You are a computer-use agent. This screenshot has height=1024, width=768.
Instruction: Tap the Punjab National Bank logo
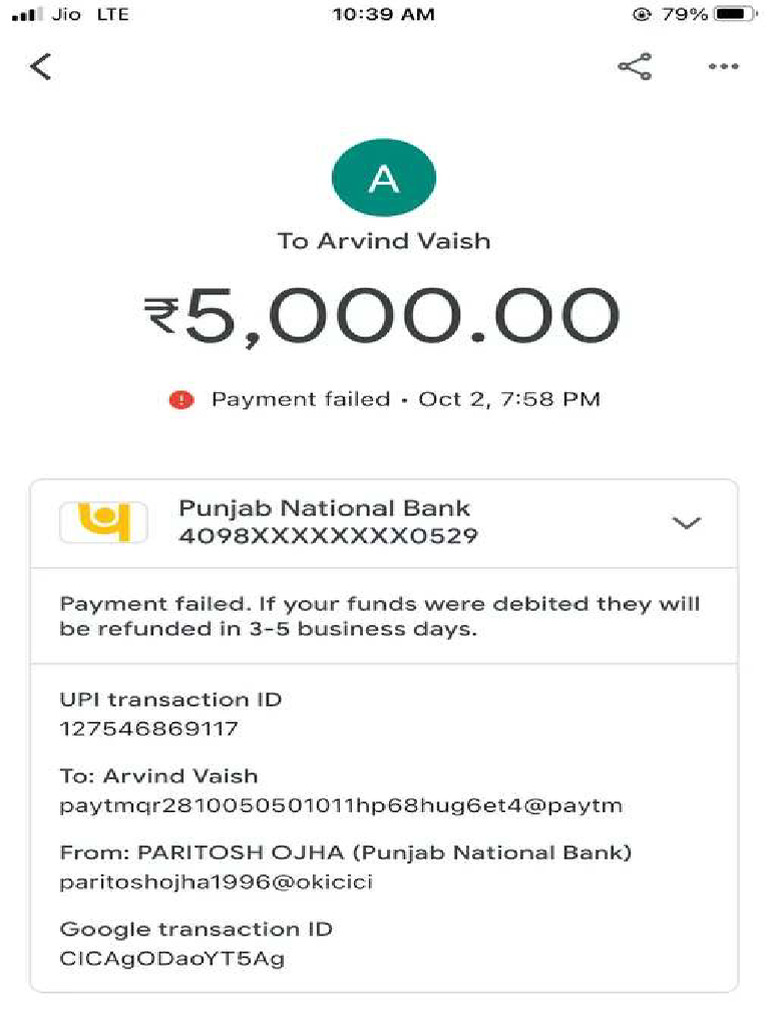[x=104, y=522]
